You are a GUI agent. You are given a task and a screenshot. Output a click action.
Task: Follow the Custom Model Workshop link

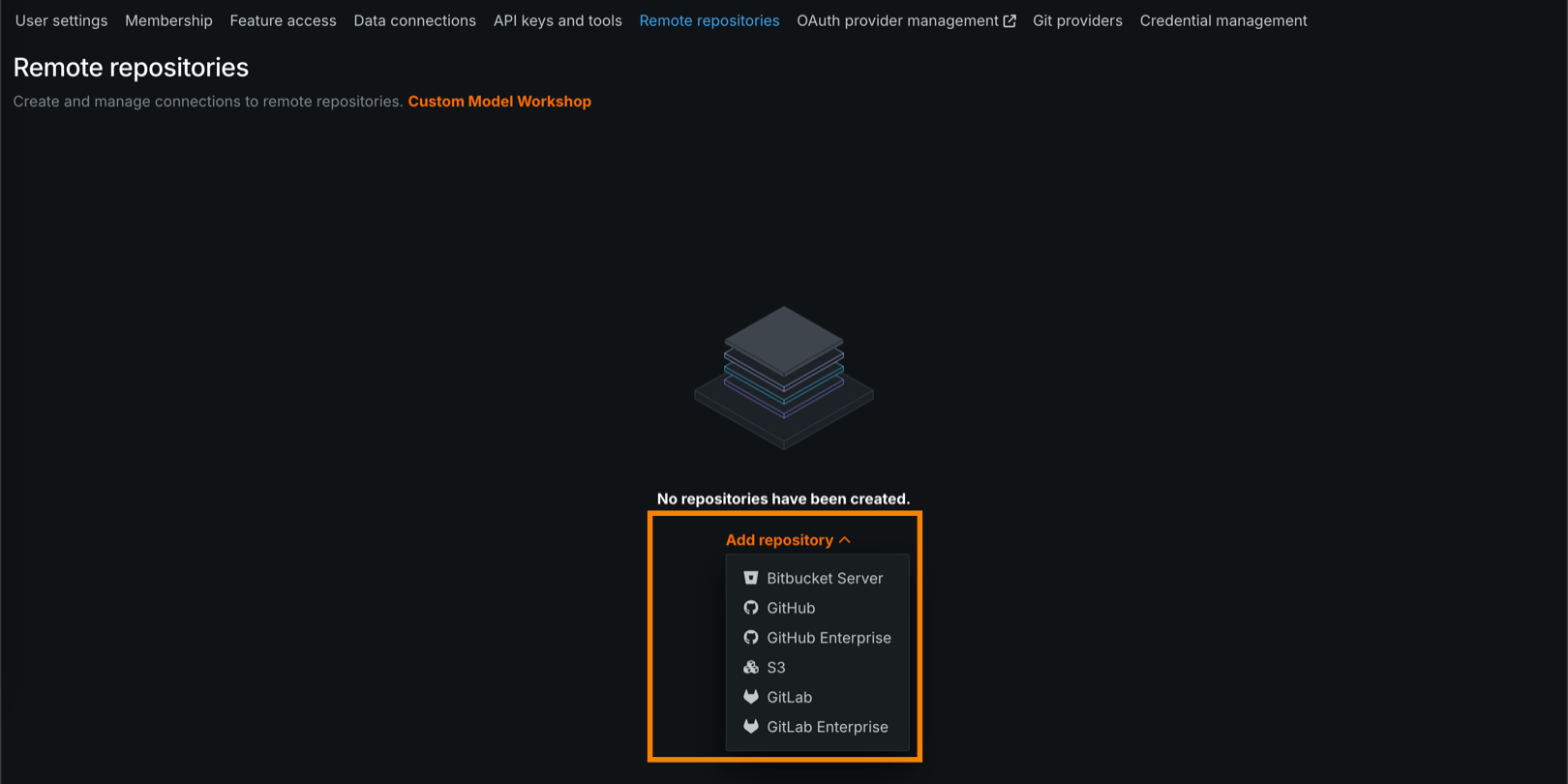click(x=499, y=102)
